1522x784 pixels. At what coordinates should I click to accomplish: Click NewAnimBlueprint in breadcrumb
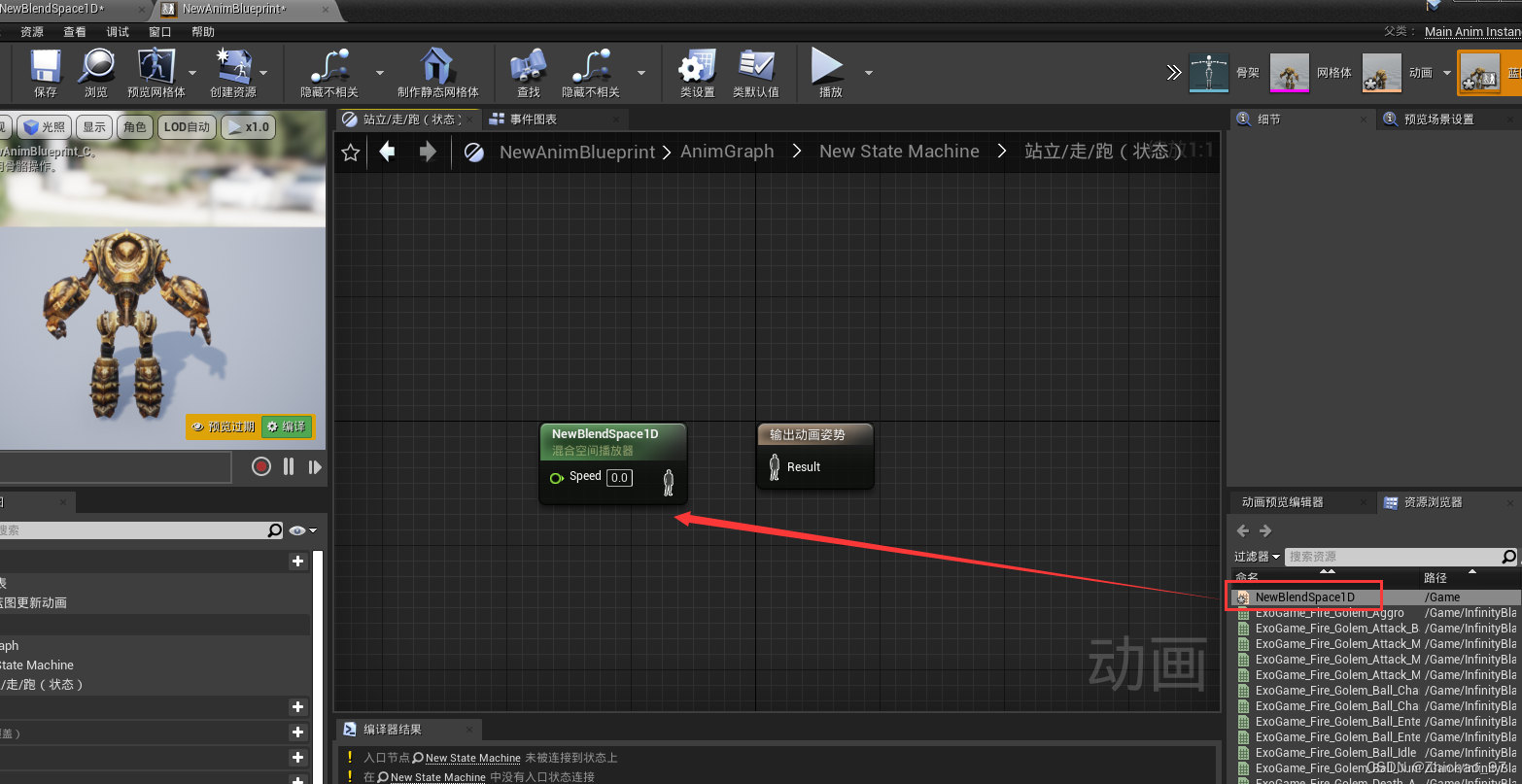click(x=577, y=152)
